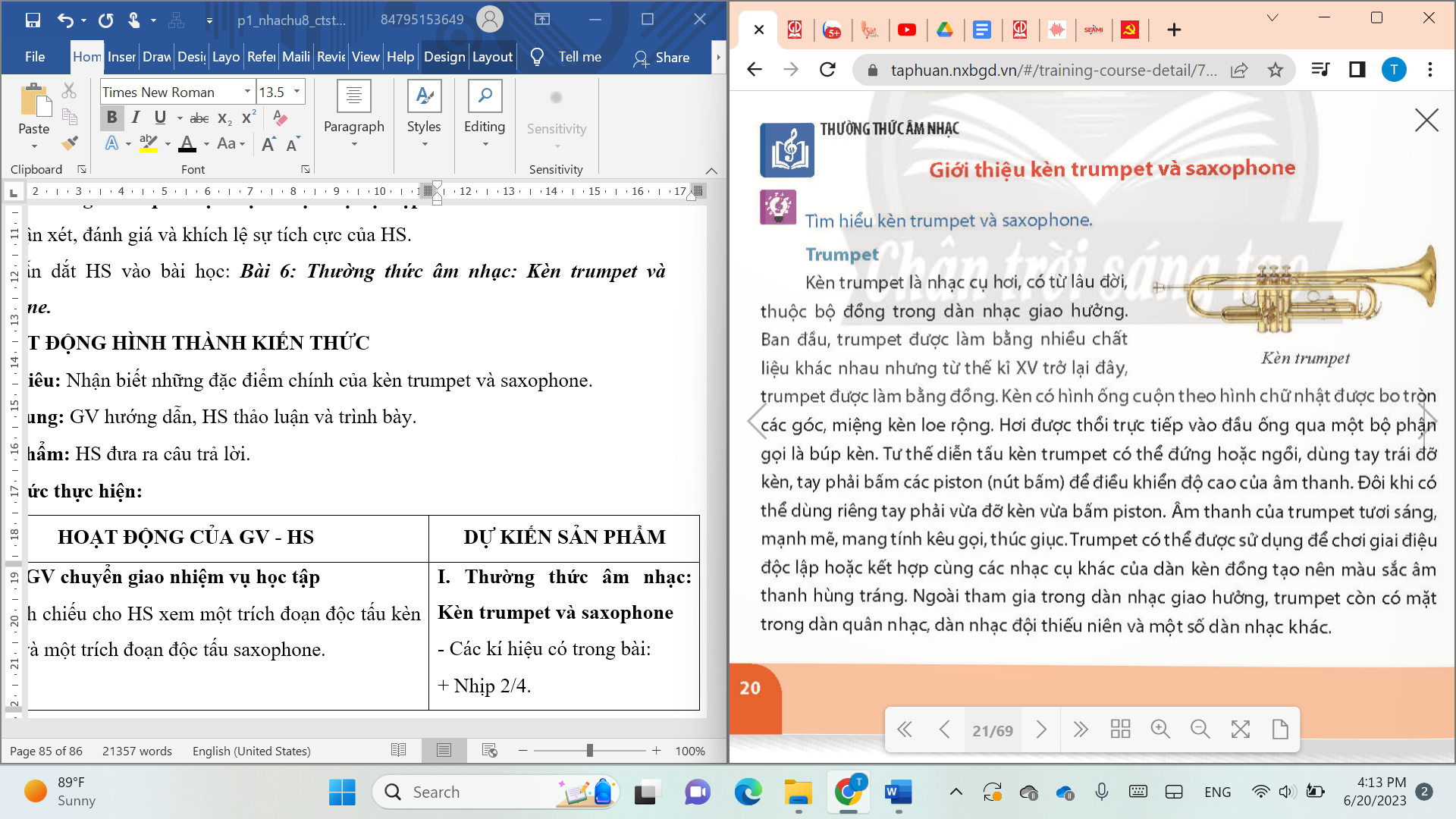Cut the selection with the scissors icon
Viewport: 1456px width, 819px height.
[x=69, y=91]
